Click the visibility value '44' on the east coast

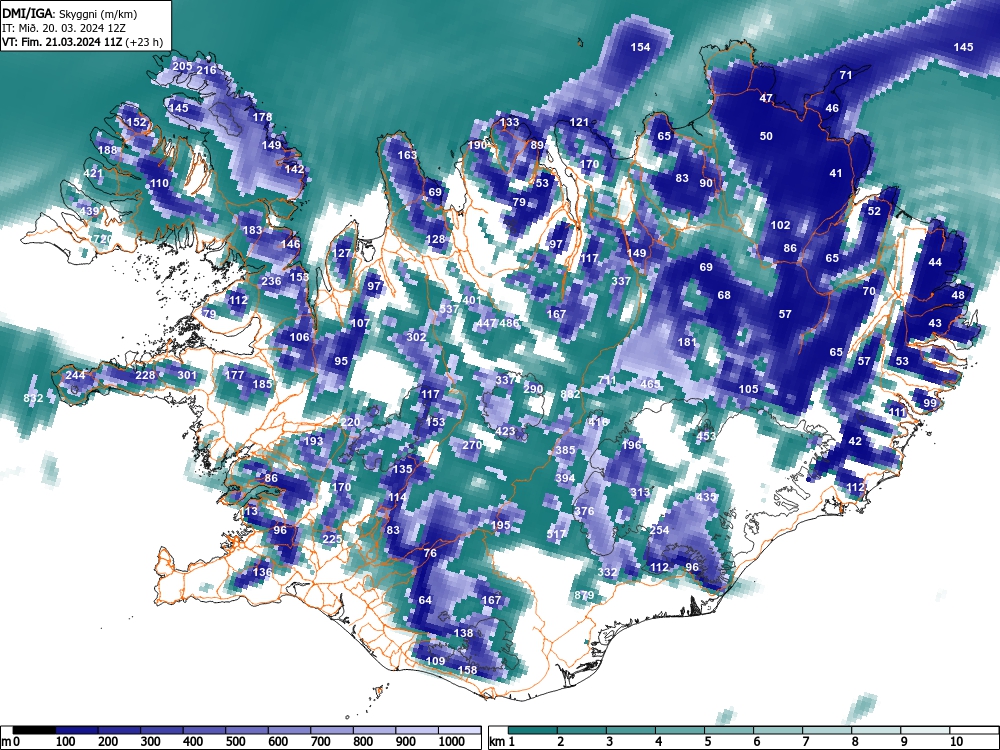click(x=935, y=262)
